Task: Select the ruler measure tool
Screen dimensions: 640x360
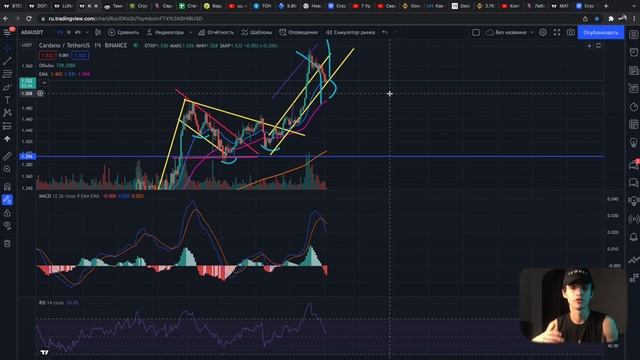Action: click(7, 156)
